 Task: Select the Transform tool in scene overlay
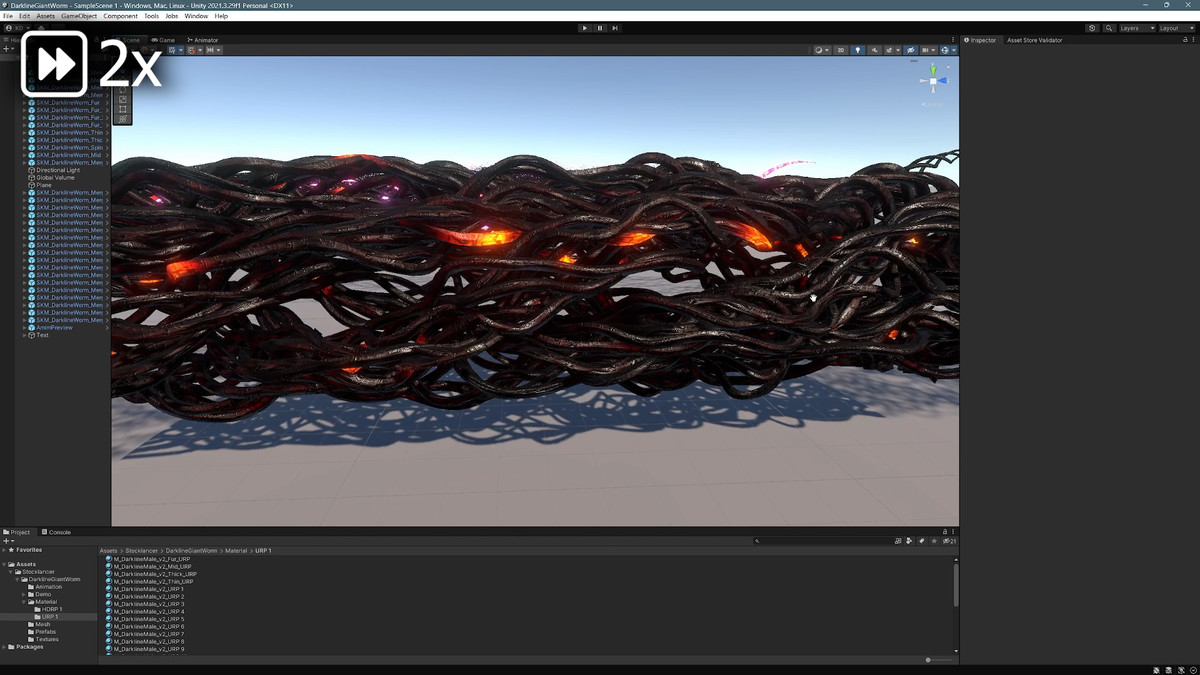[123, 119]
